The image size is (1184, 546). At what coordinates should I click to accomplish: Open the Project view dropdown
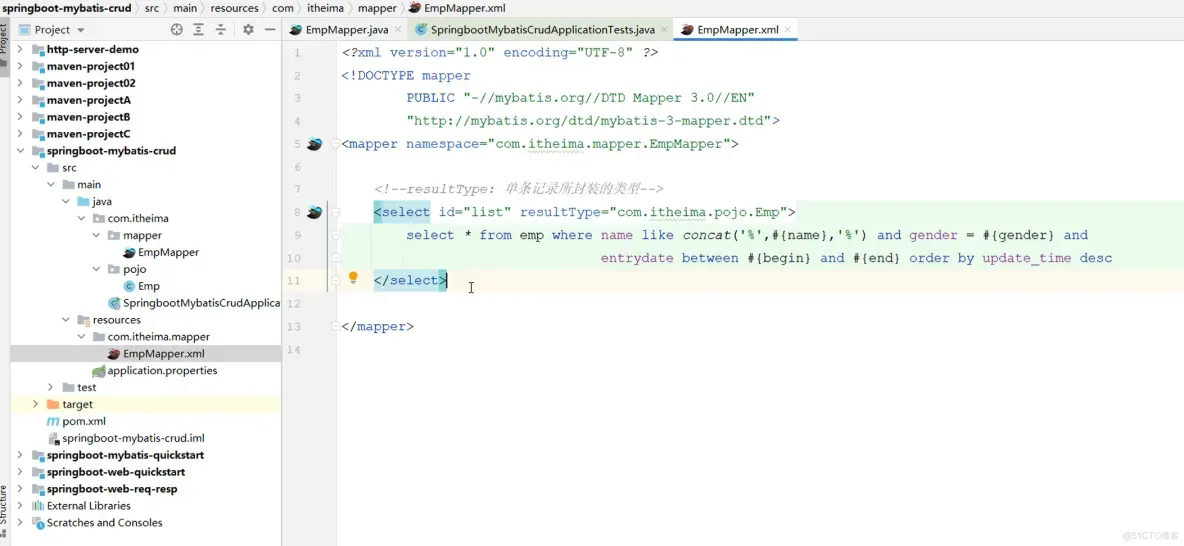[81, 30]
